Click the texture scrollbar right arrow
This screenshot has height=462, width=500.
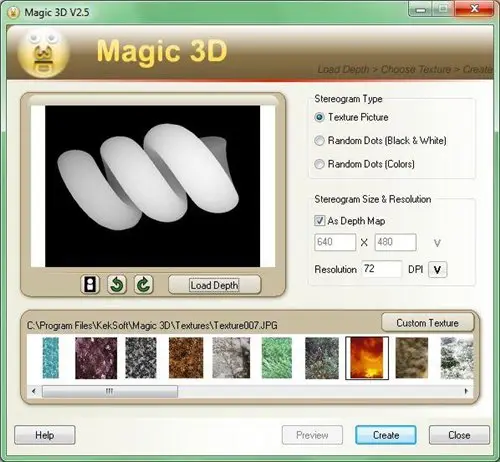(x=466, y=391)
